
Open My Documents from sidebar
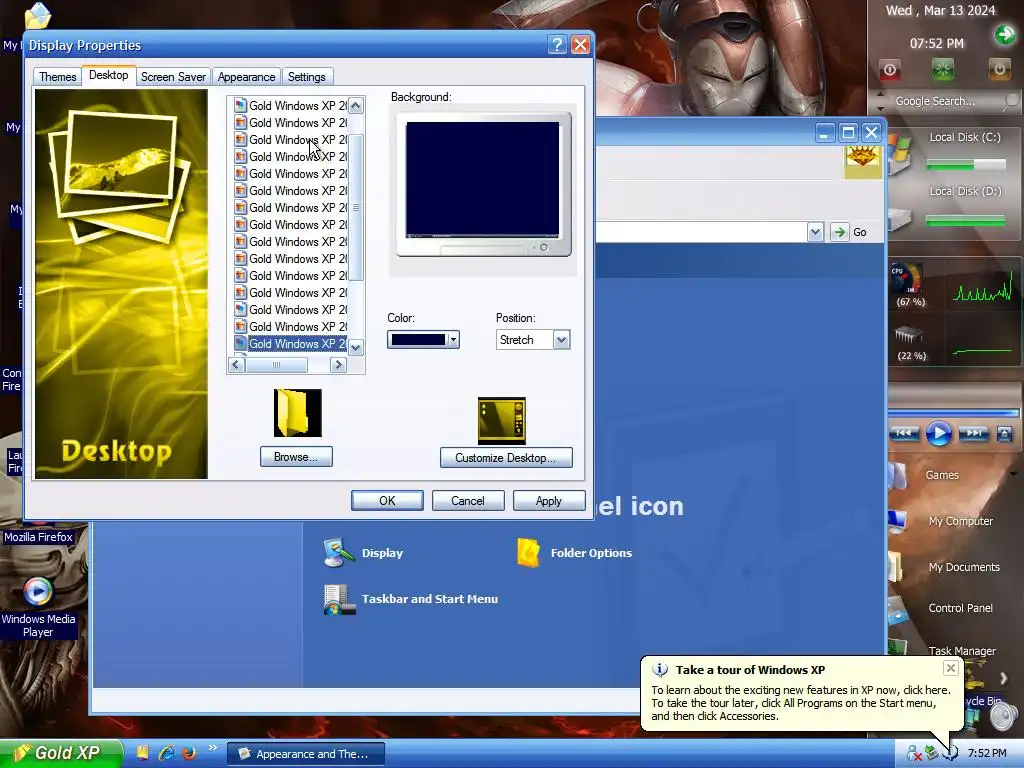(964, 567)
